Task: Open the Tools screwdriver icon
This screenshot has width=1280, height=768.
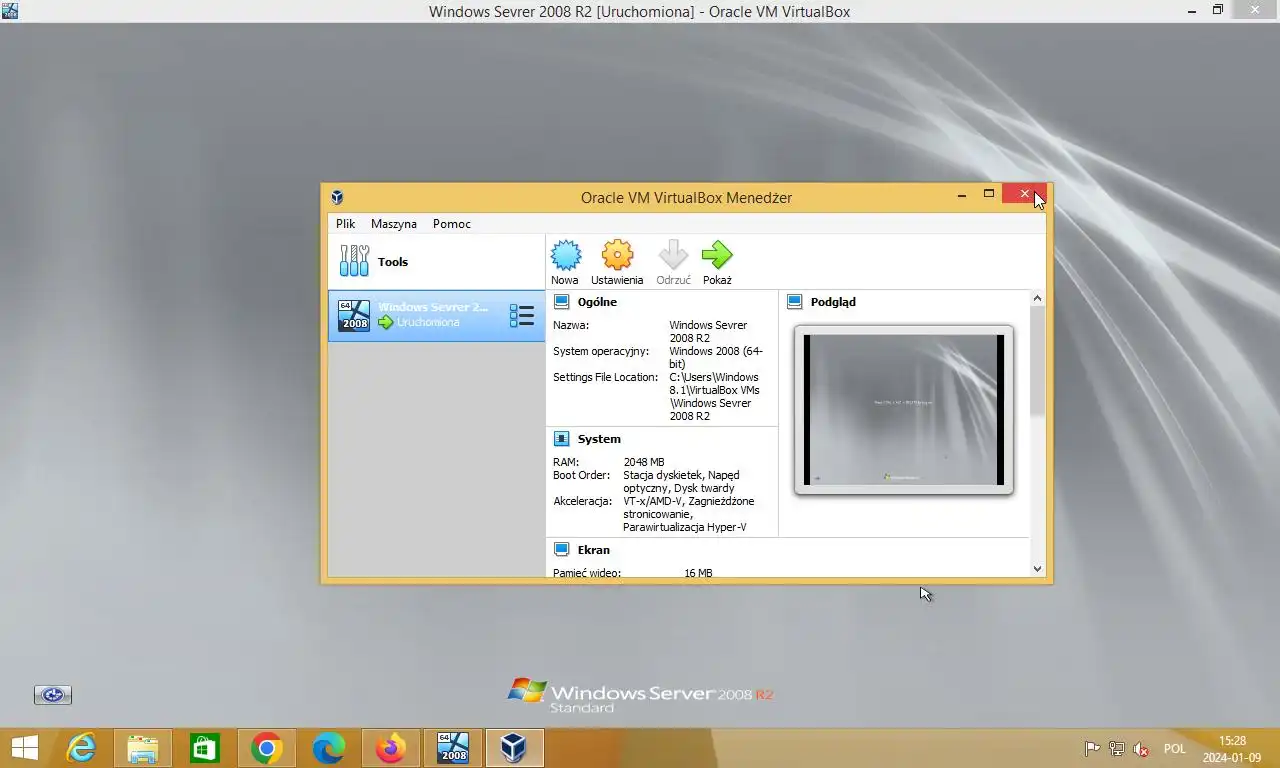Action: (354, 261)
